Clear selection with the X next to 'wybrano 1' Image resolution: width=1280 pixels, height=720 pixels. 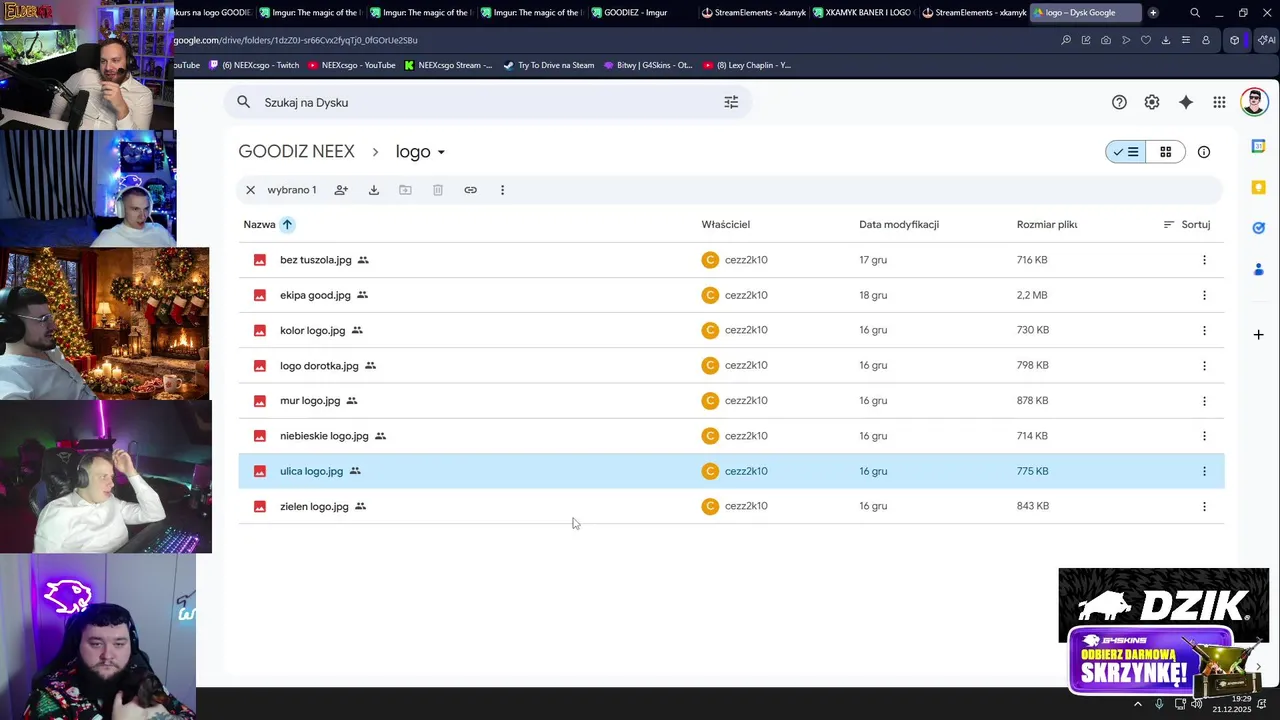click(x=250, y=190)
